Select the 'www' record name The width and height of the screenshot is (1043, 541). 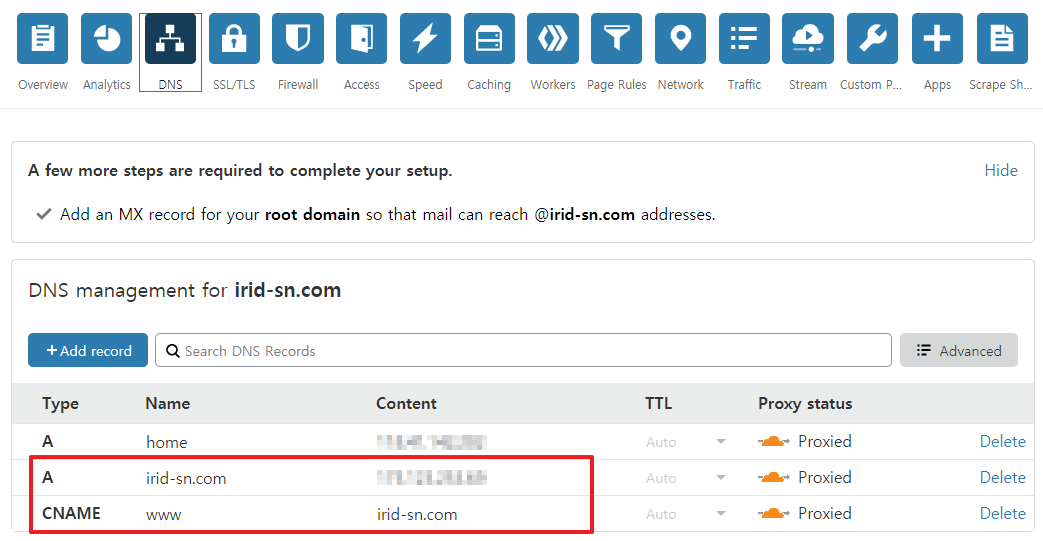pyautogui.click(x=163, y=515)
